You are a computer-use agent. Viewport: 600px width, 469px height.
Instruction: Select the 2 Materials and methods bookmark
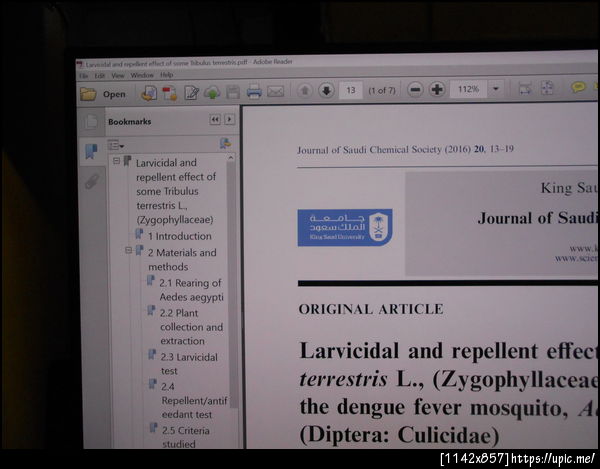point(182,260)
